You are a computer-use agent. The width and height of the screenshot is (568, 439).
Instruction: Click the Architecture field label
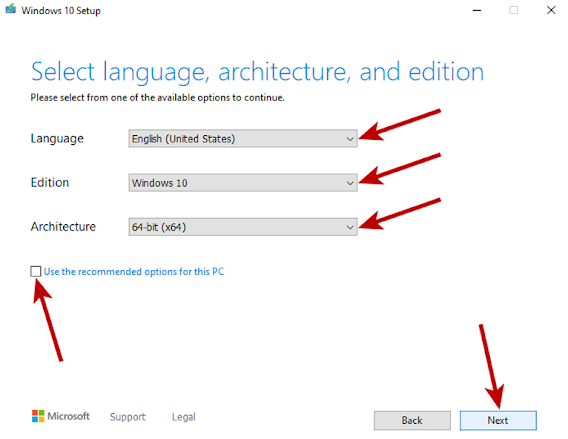(x=63, y=227)
